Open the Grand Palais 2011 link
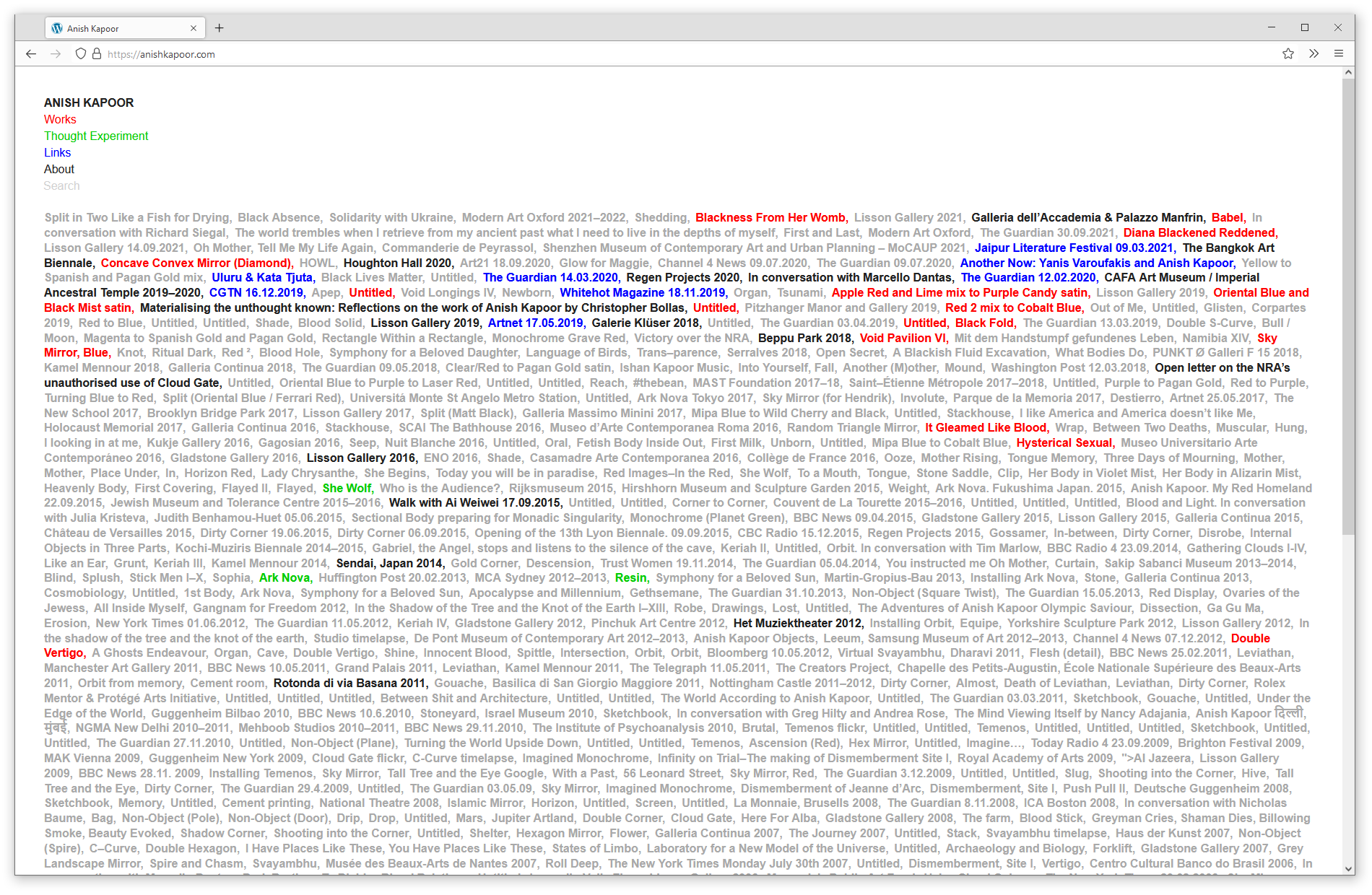 tap(385, 668)
